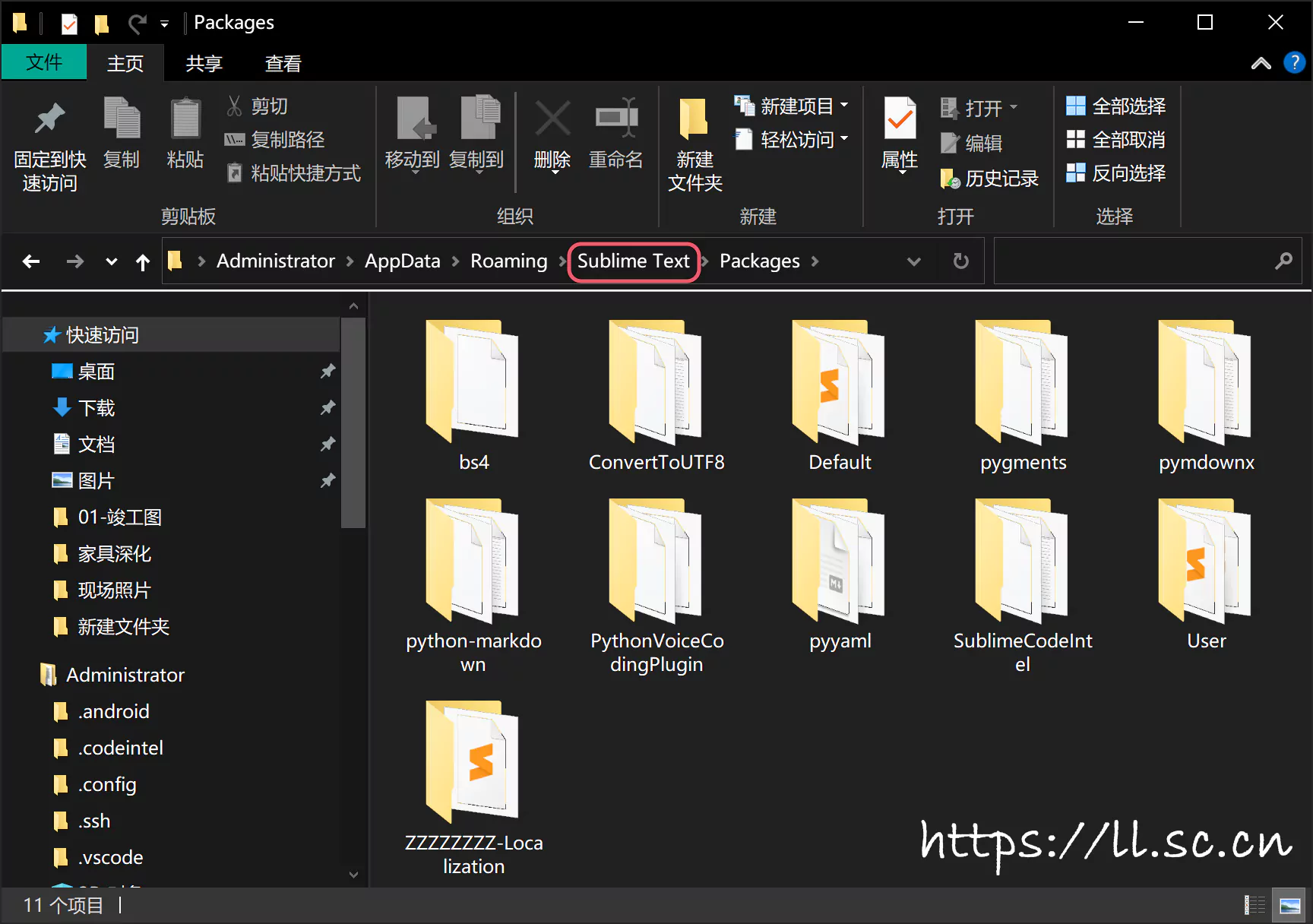Screen dimensions: 1313x924
Task: Click Invert selection (反向选择) button
Action: (1116, 173)
